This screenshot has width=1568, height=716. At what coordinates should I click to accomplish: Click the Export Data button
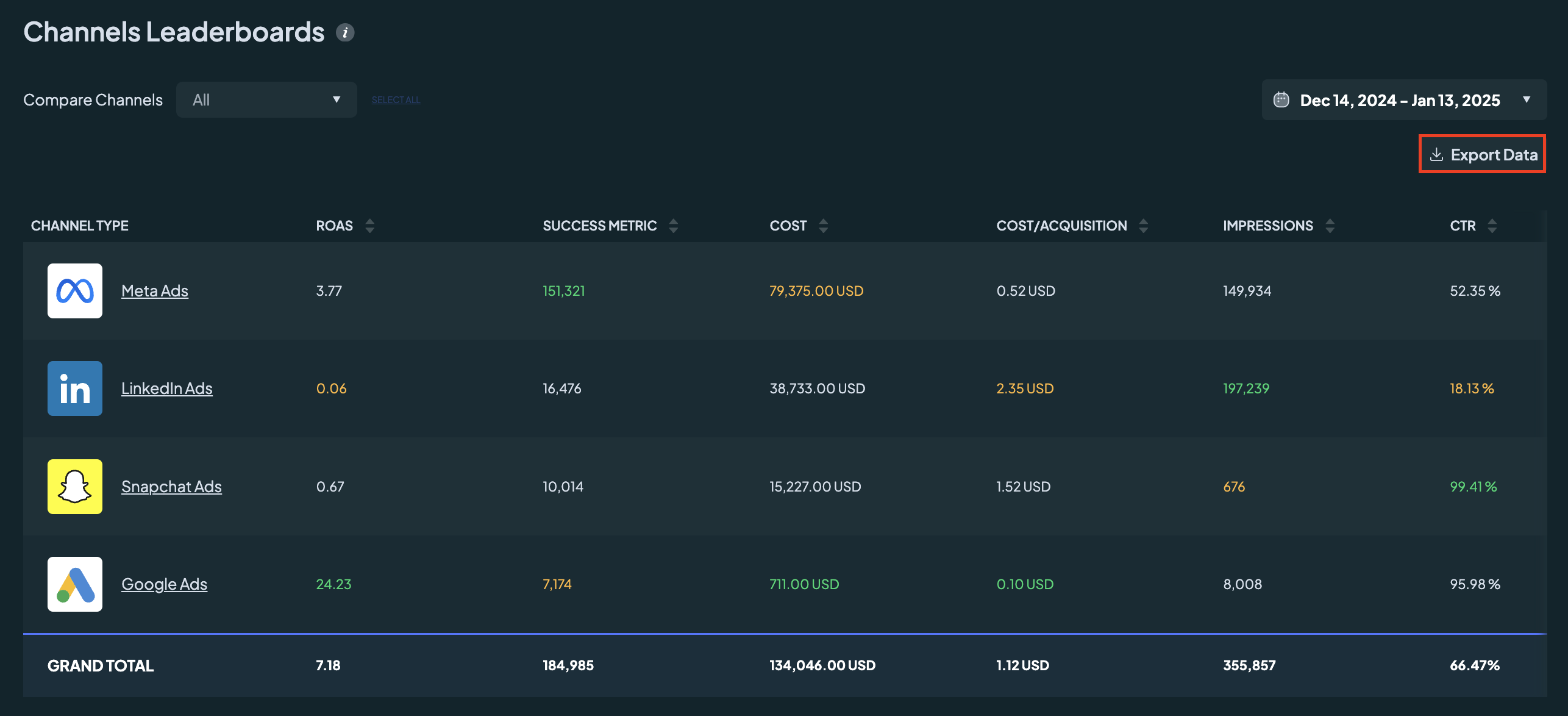point(1483,154)
